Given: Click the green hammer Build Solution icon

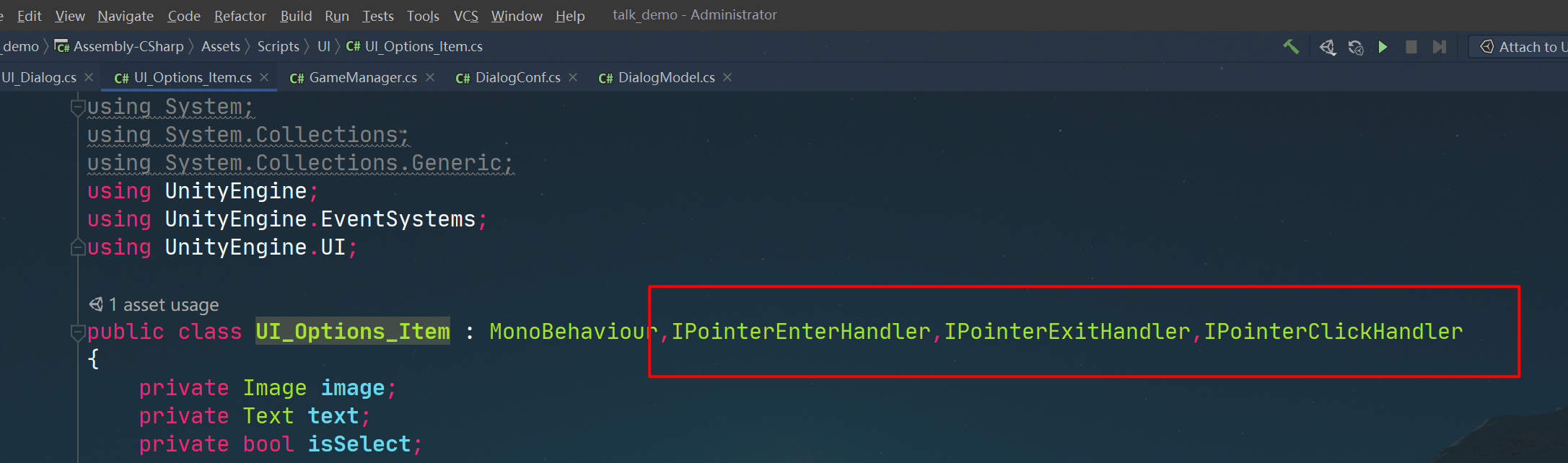Looking at the screenshot, I should [1291, 47].
